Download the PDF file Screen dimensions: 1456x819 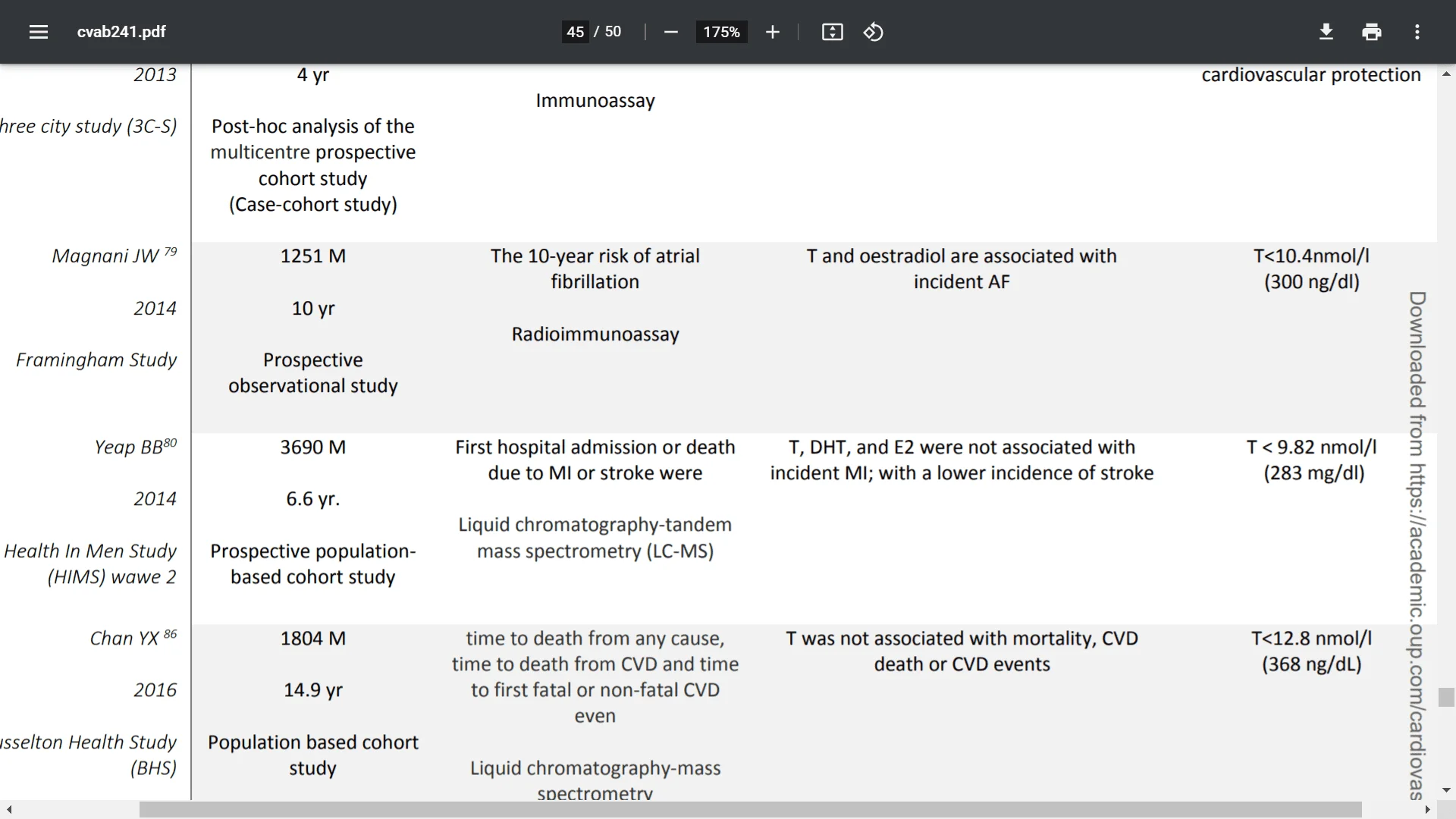(1326, 32)
